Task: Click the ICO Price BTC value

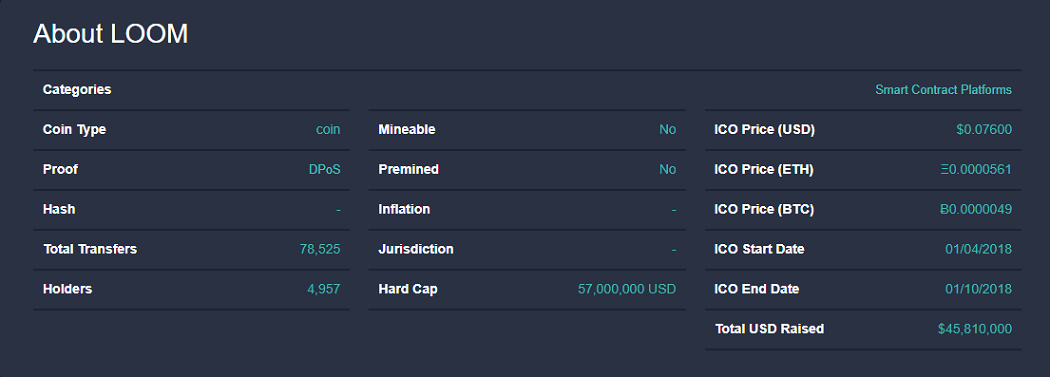Action: [x=976, y=210]
